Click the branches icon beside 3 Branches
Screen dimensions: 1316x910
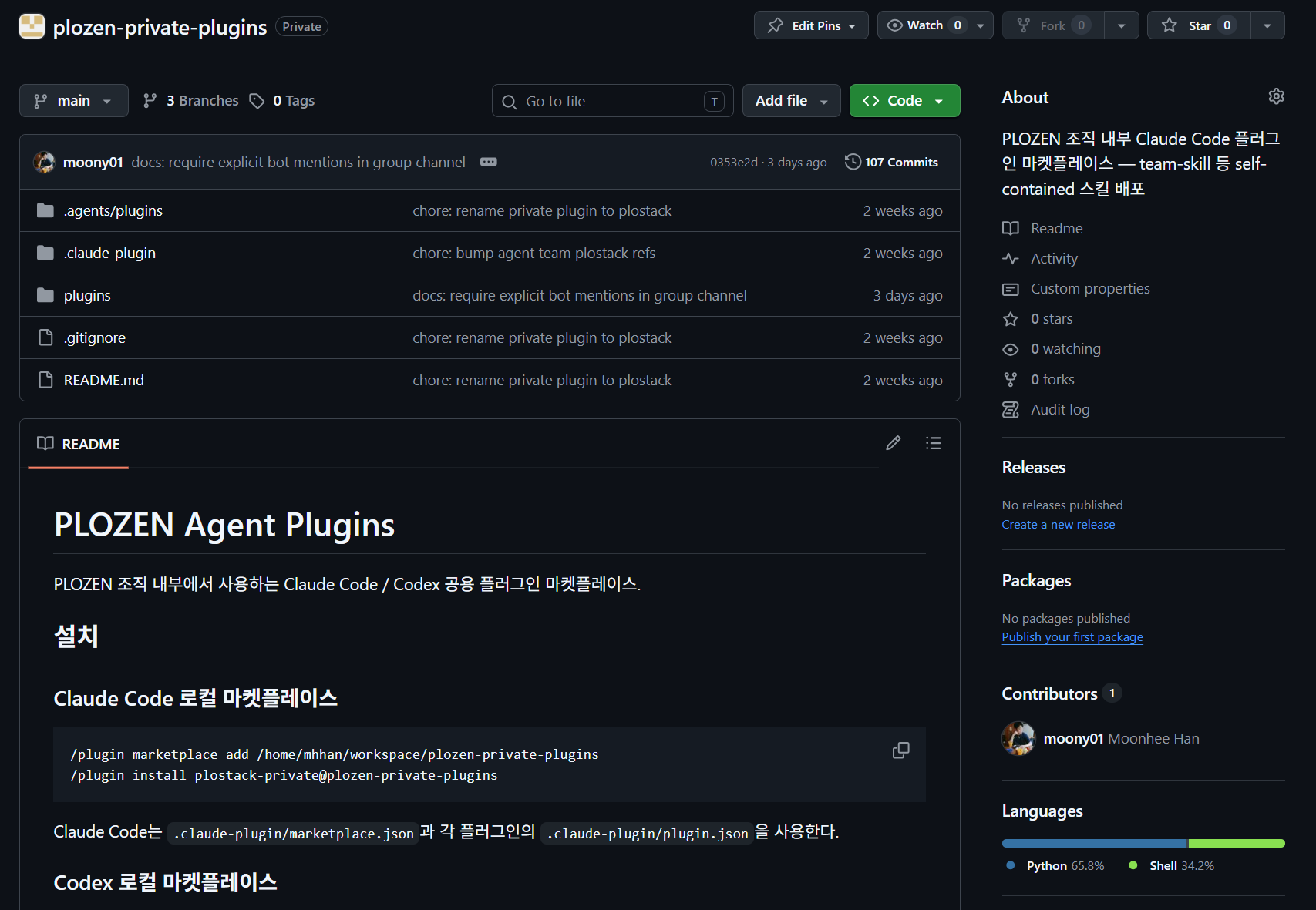pos(150,101)
